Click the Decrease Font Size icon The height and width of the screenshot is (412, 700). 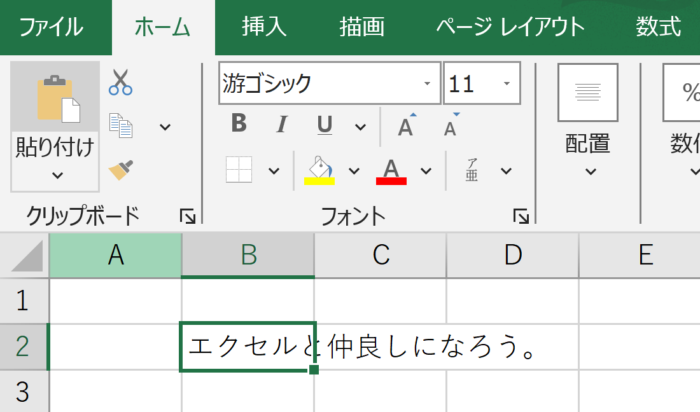(451, 126)
